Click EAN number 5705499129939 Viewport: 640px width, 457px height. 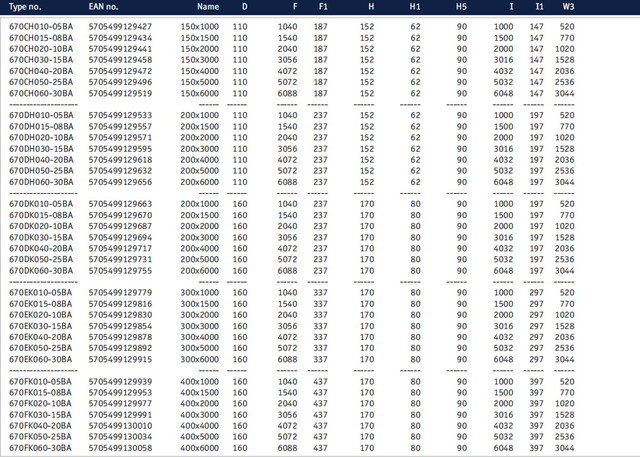pos(120,382)
